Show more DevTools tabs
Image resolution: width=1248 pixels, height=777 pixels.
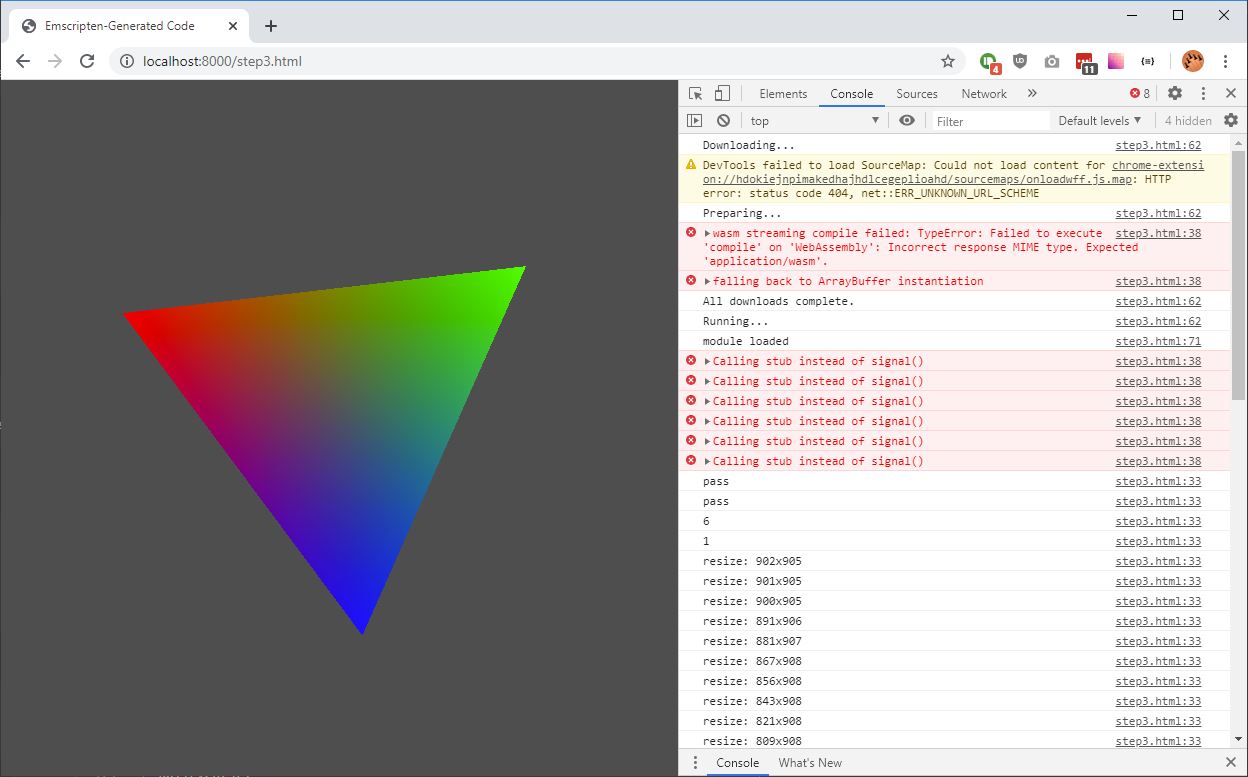point(1032,93)
